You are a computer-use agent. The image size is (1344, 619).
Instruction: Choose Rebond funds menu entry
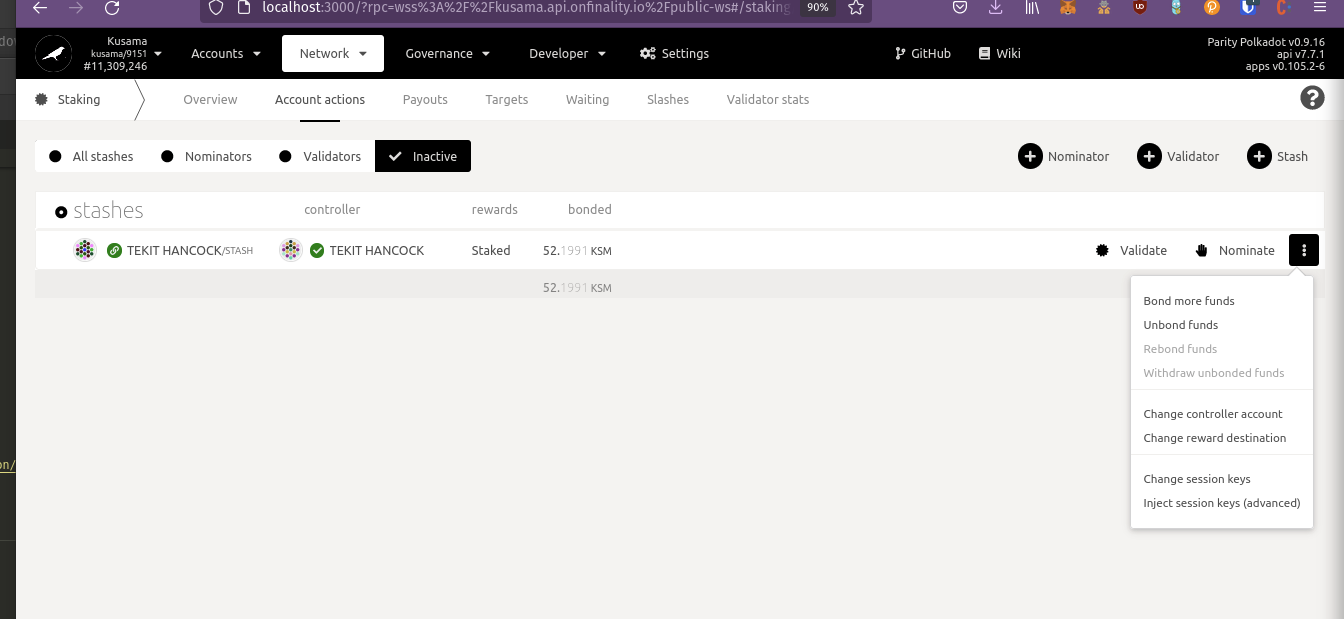(1180, 349)
